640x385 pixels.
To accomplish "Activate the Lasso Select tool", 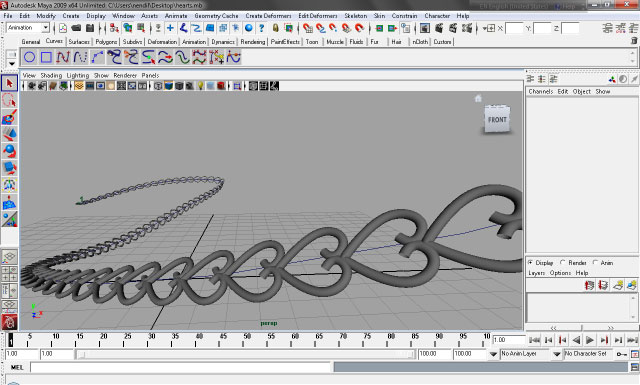I will click(x=9, y=100).
